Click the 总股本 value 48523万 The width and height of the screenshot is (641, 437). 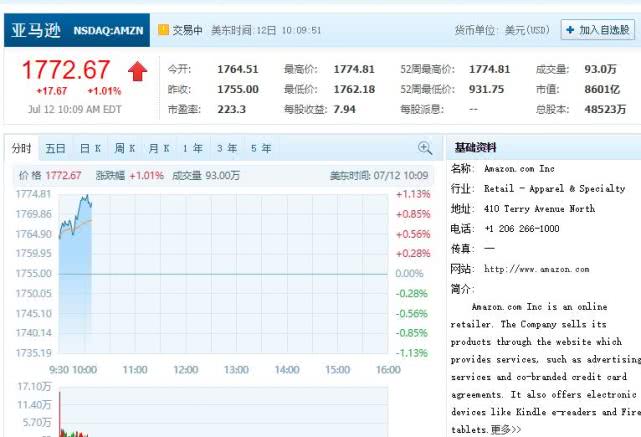[x=605, y=109]
